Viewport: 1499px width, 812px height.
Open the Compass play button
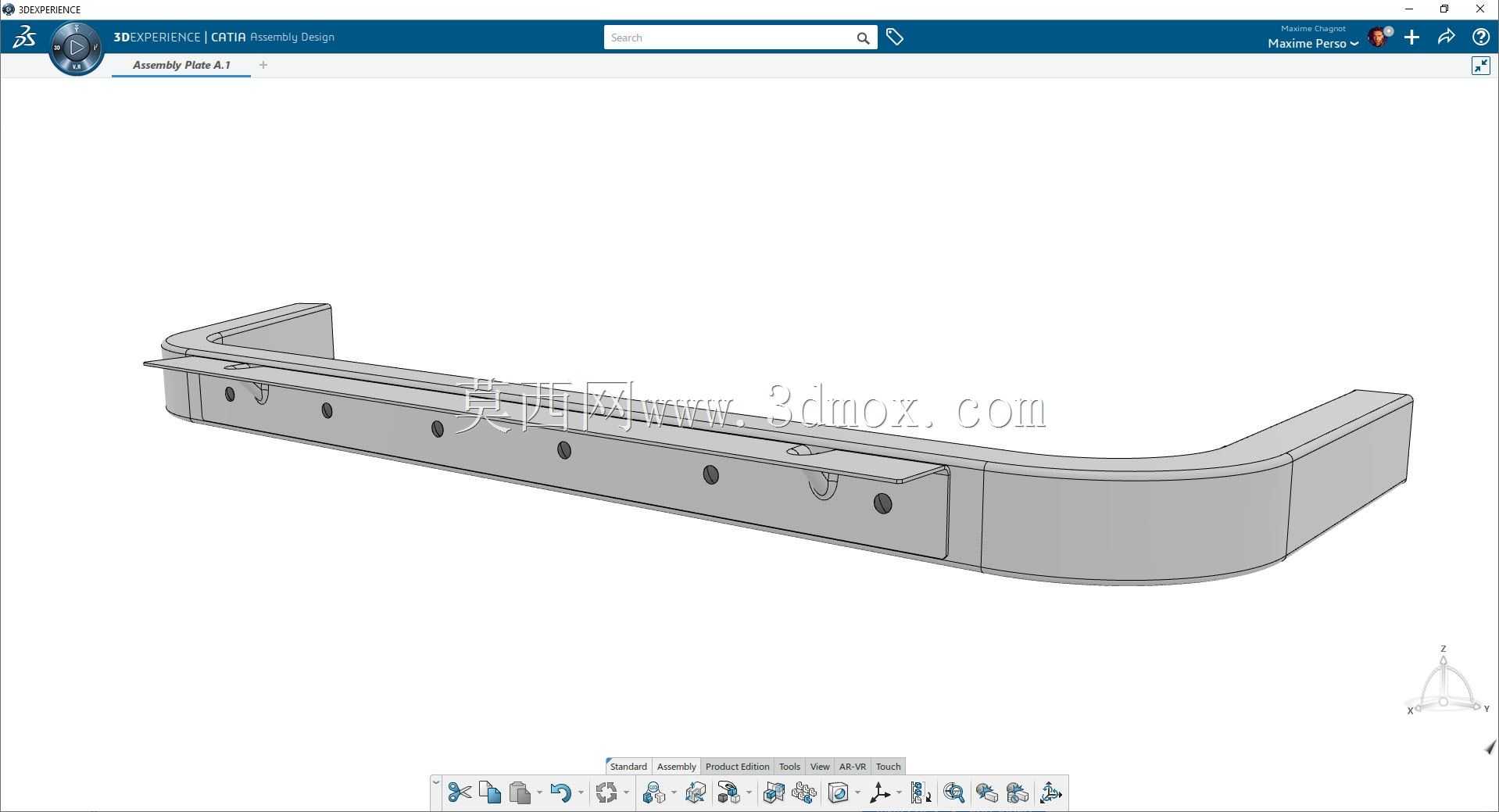(77, 48)
